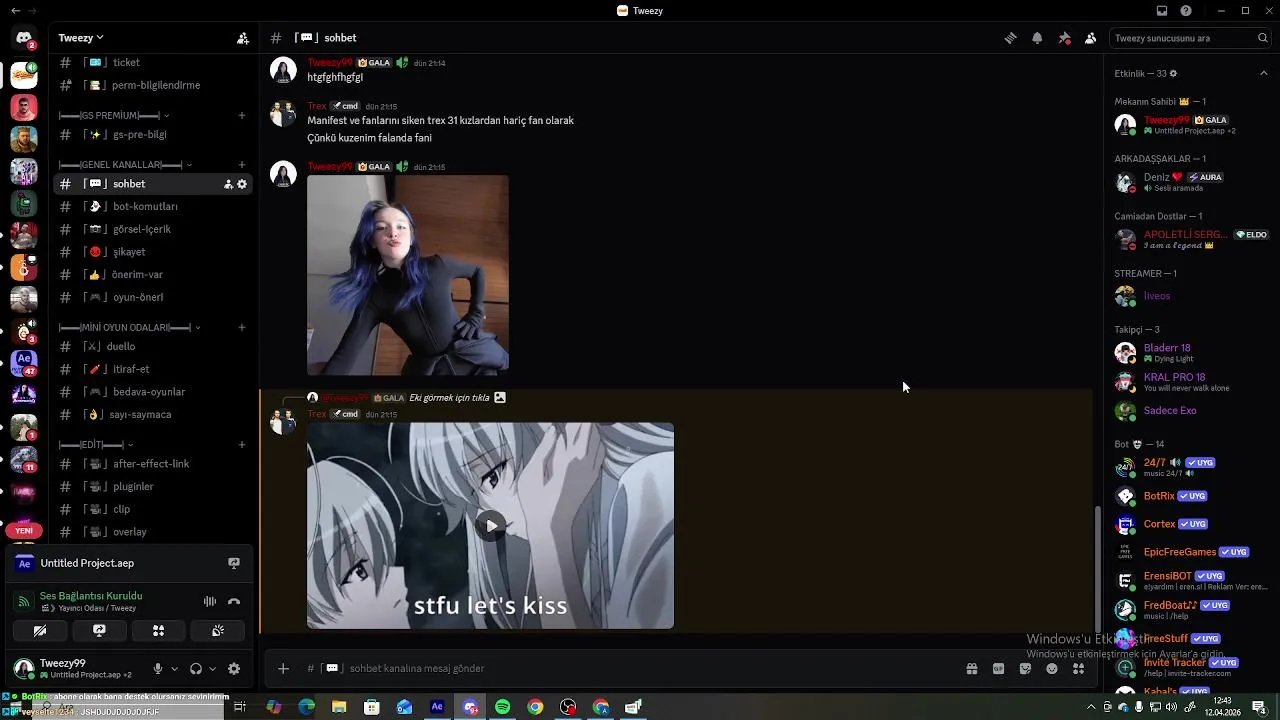The width and height of the screenshot is (1280, 720).
Task: Click the invite people icon beside the server name
Action: pyautogui.click(x=242, y=38)
